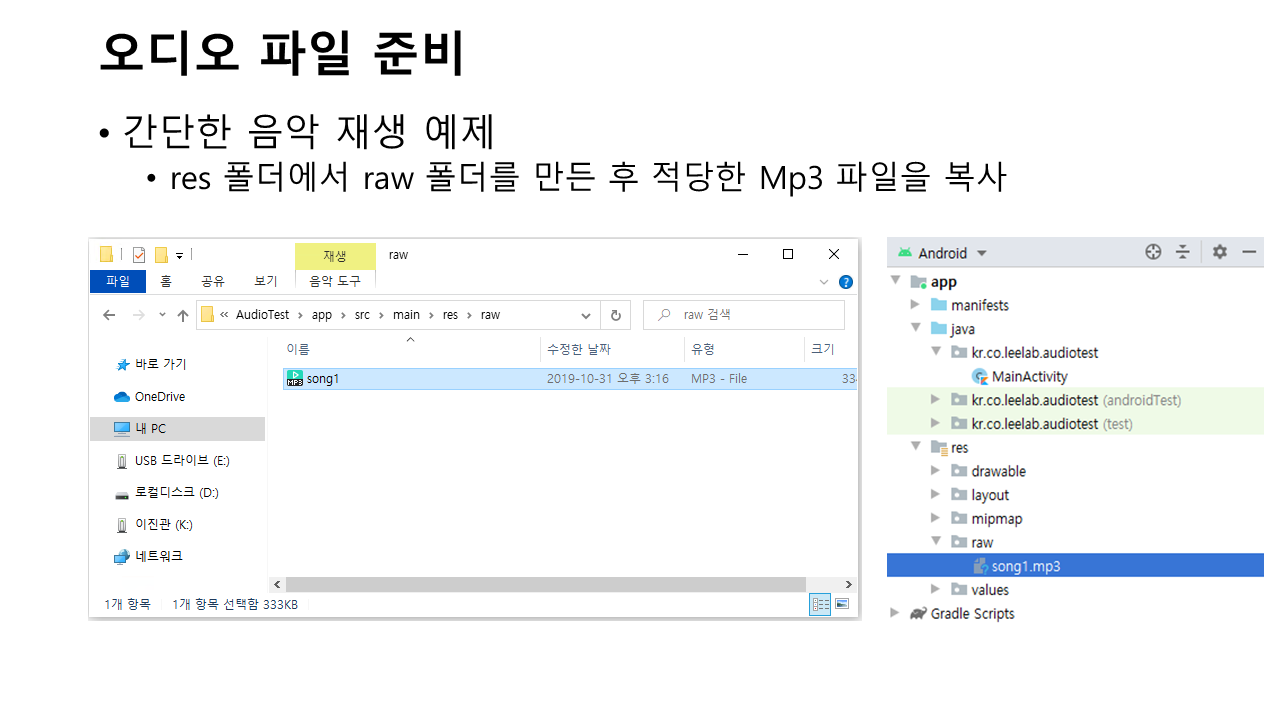Image resolution: width=1280 pixels, height=720 pixels.
Task: Open the 음악 도구 ribbon tab
Action: 335,282
